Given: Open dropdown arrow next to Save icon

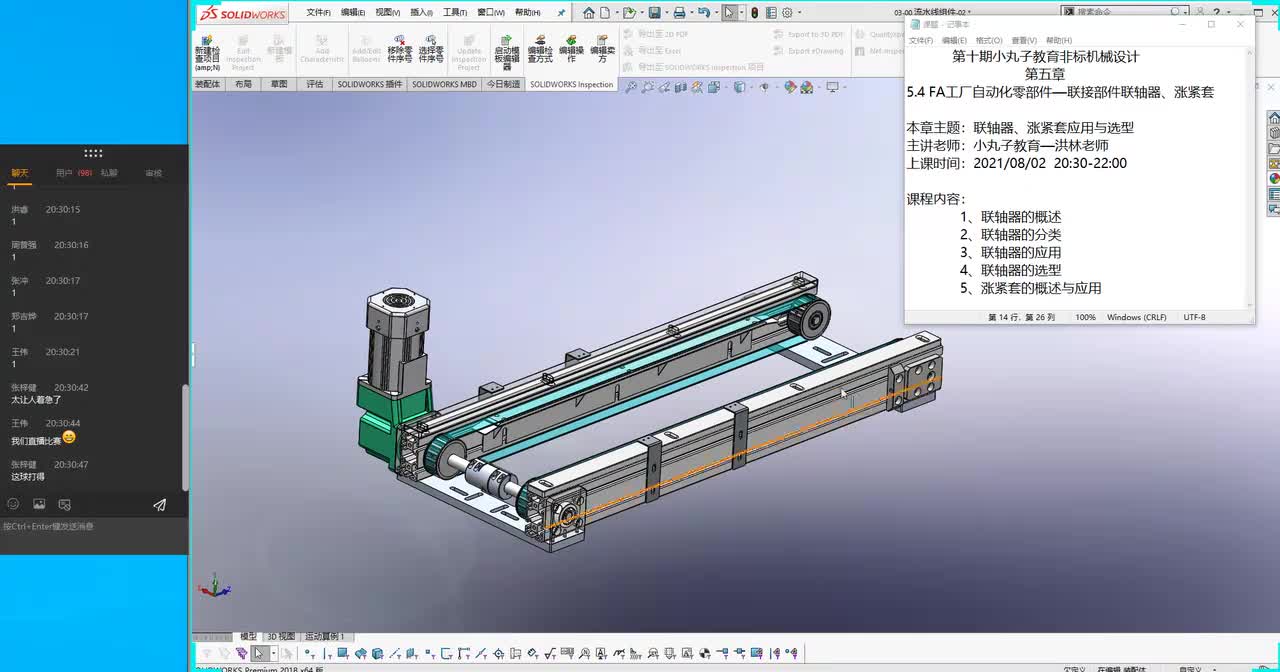Looking at the screenshot, I should coord(667,12).
